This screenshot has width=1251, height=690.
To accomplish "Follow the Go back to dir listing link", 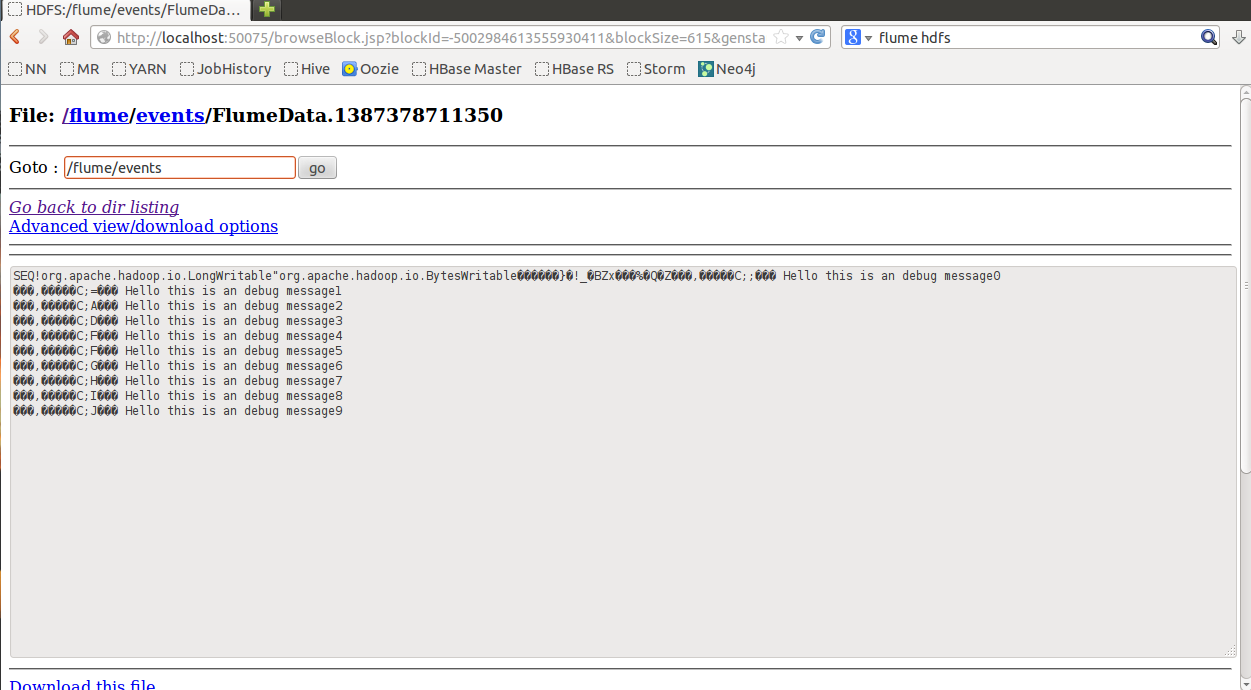I will (93, 207).
